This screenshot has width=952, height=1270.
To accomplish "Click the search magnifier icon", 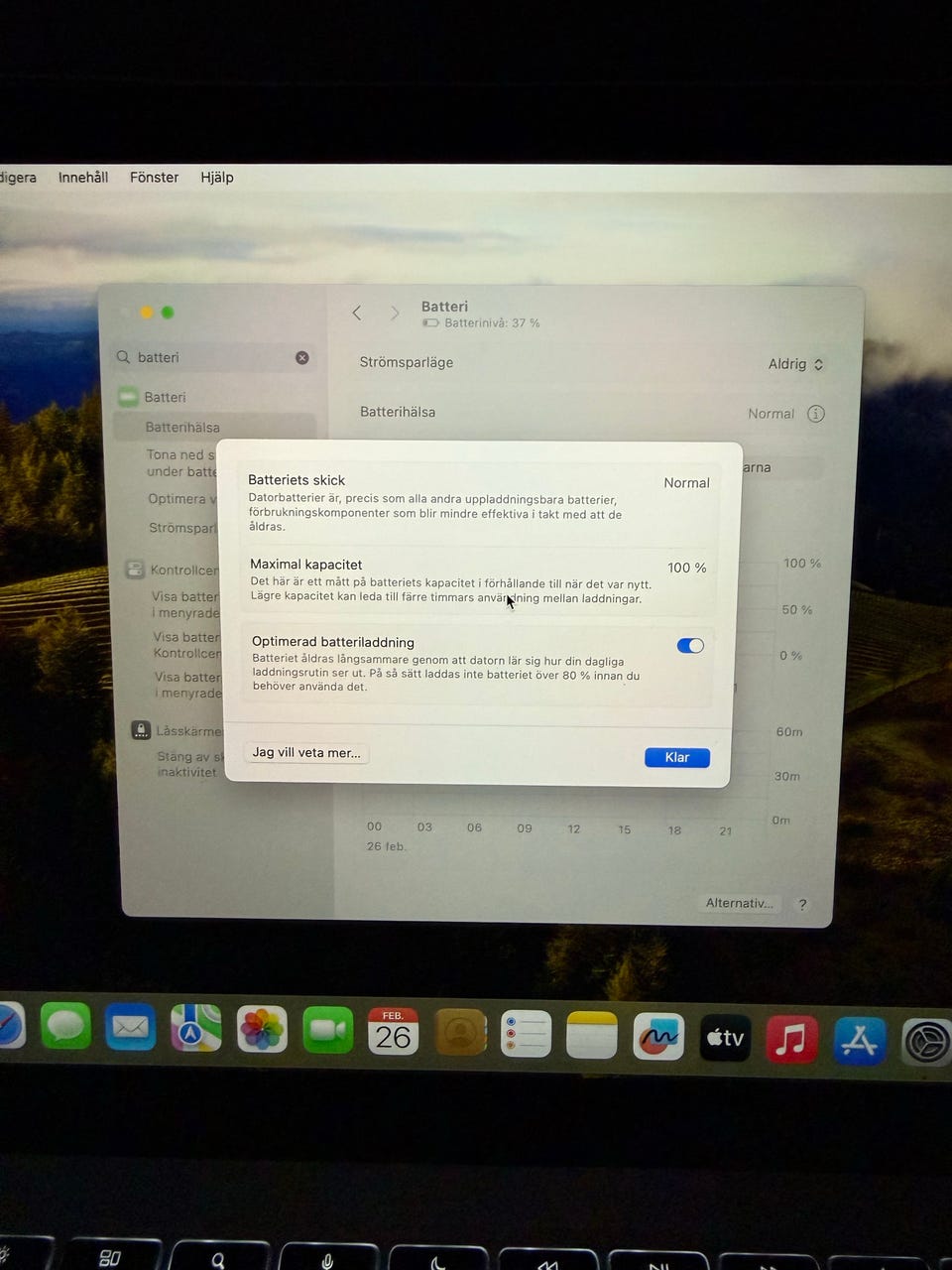I will (124, 357).
